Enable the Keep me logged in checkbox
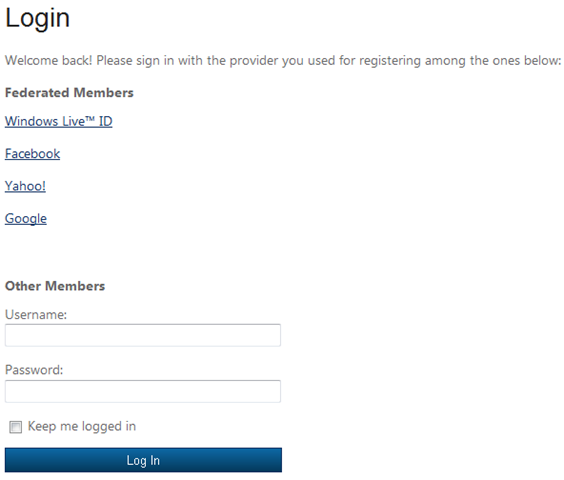The image size is (564, 480). point(15,427)
